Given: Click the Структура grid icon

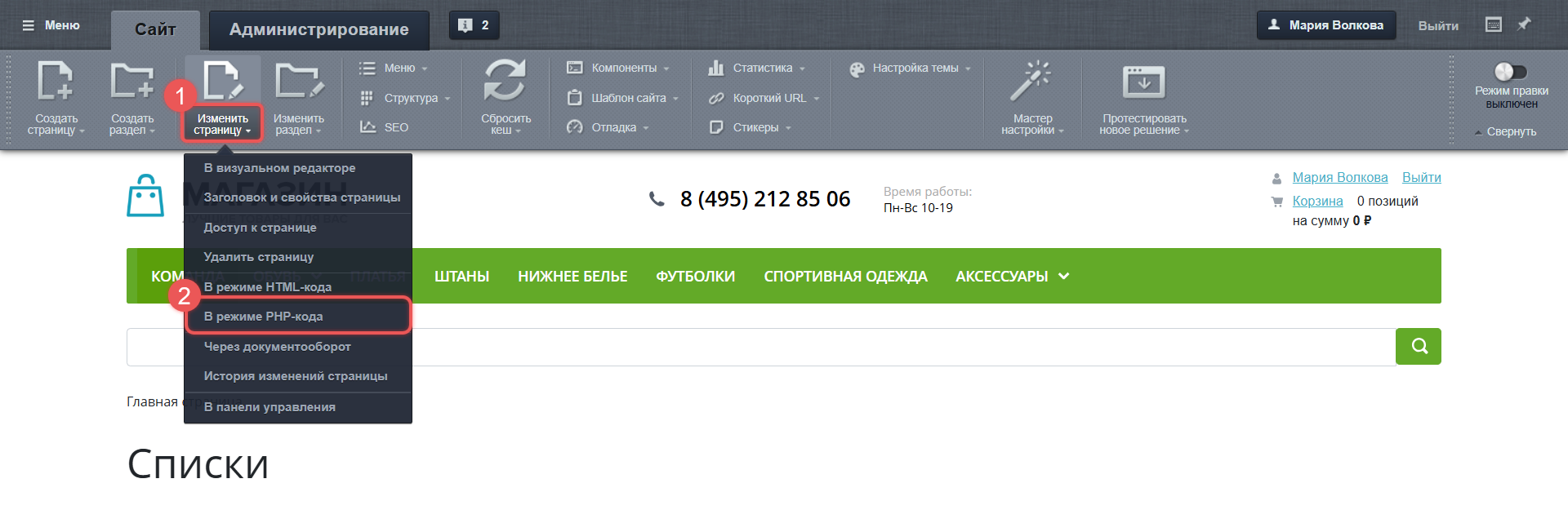Looking at the screenshot, I should pos(367,98).
